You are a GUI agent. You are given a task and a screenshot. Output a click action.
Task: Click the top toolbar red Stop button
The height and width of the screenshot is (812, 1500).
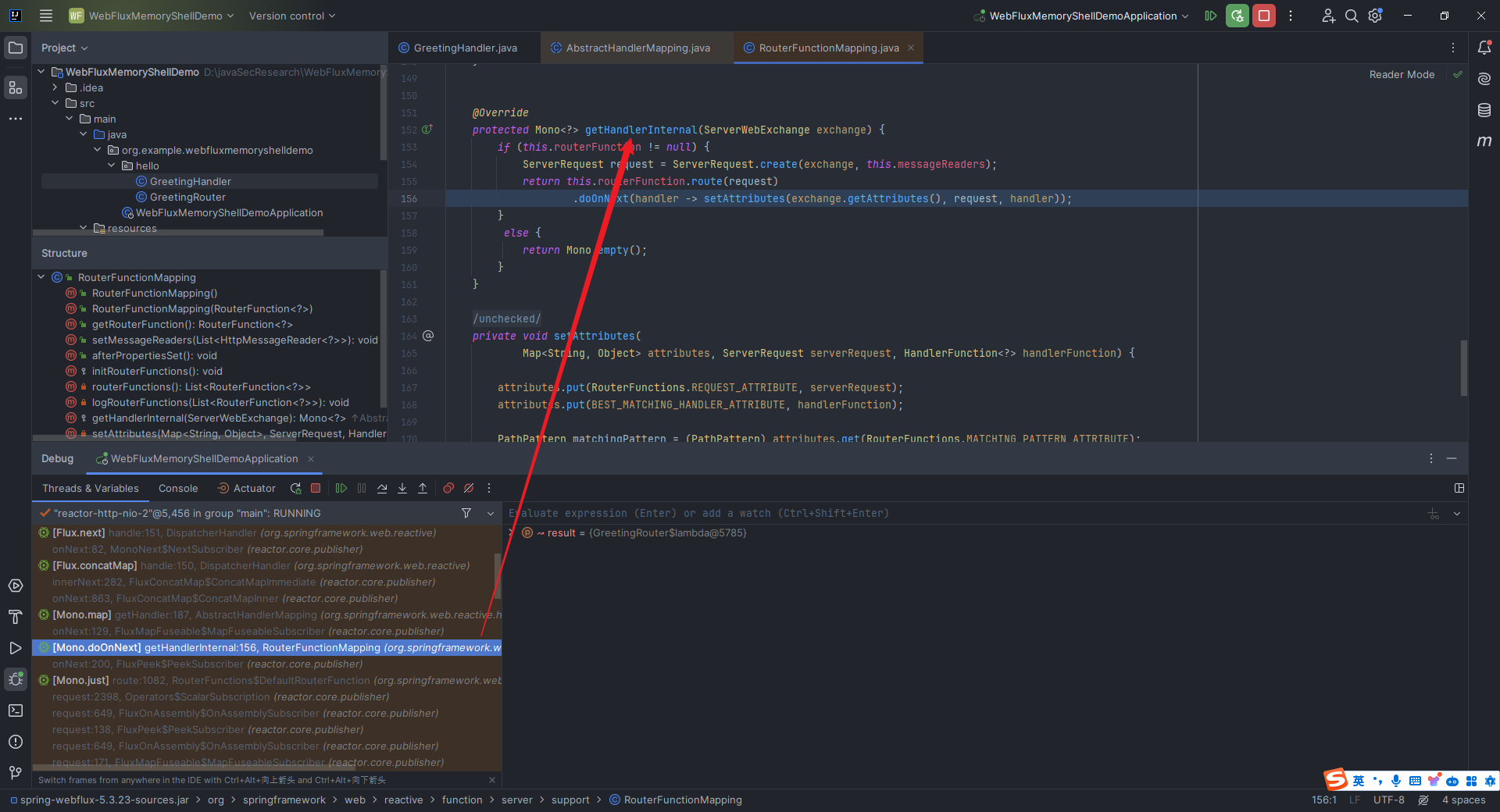point(1264,16)
